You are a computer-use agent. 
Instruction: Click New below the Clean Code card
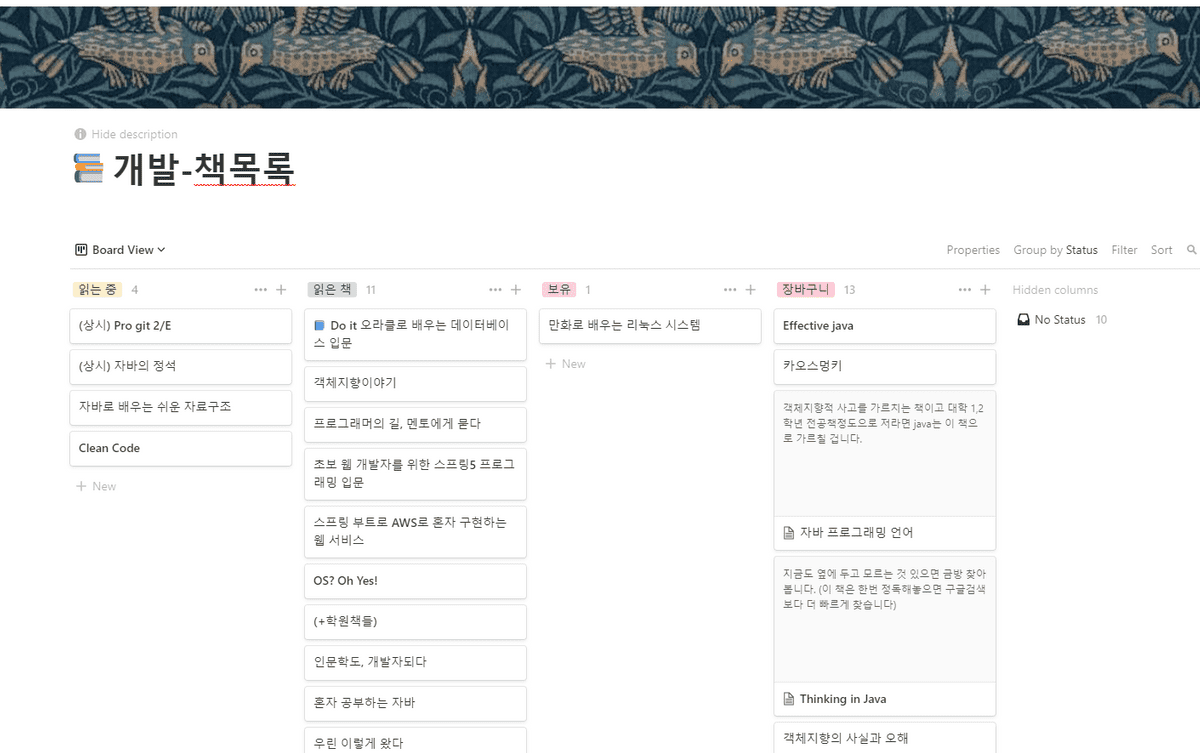96,486
